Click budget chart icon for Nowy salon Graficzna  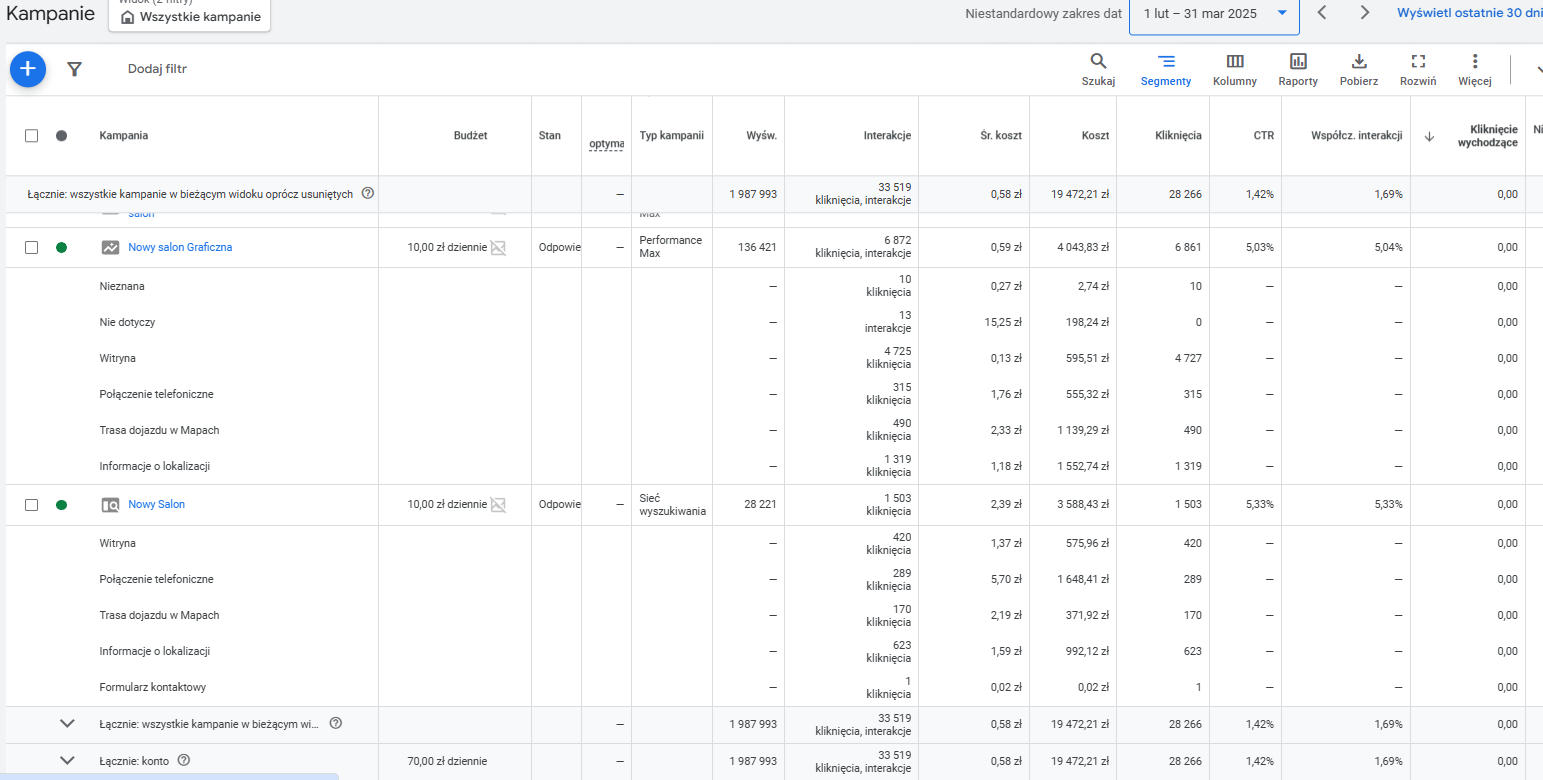coord(498,248)
